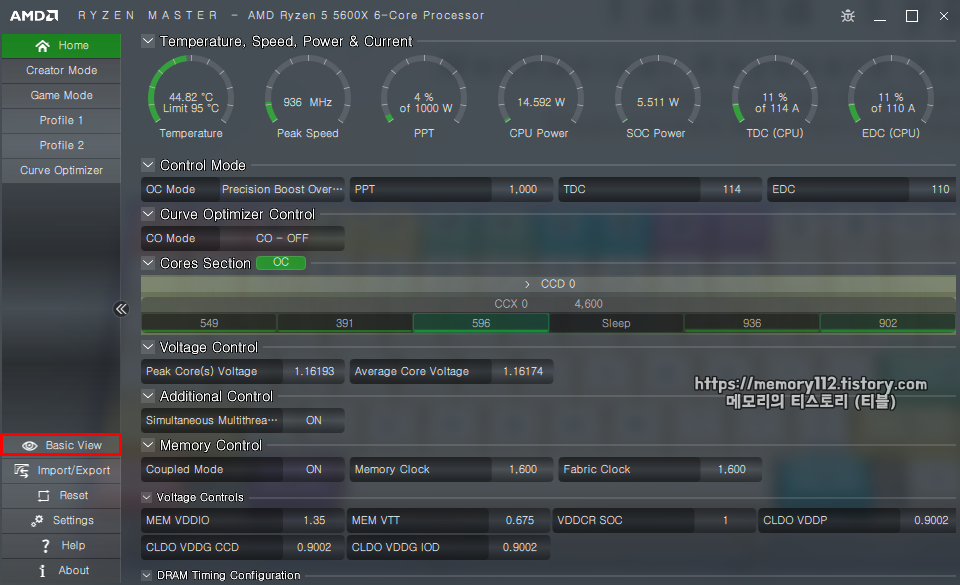Click the AMD logo
The image size is (960, 585).
(34, 16)
